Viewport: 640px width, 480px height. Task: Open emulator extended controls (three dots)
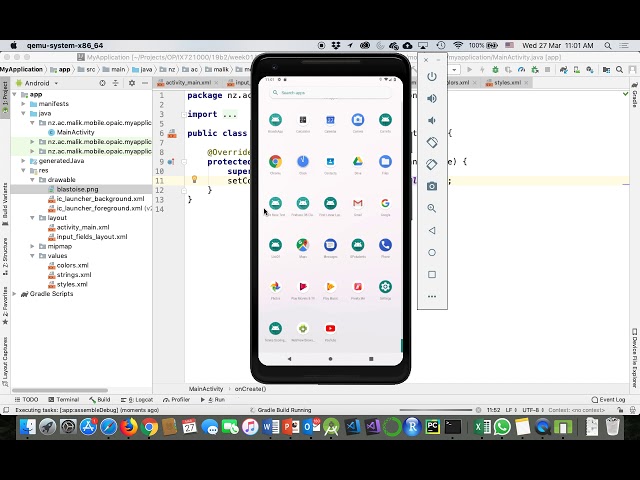click(432, 297)
